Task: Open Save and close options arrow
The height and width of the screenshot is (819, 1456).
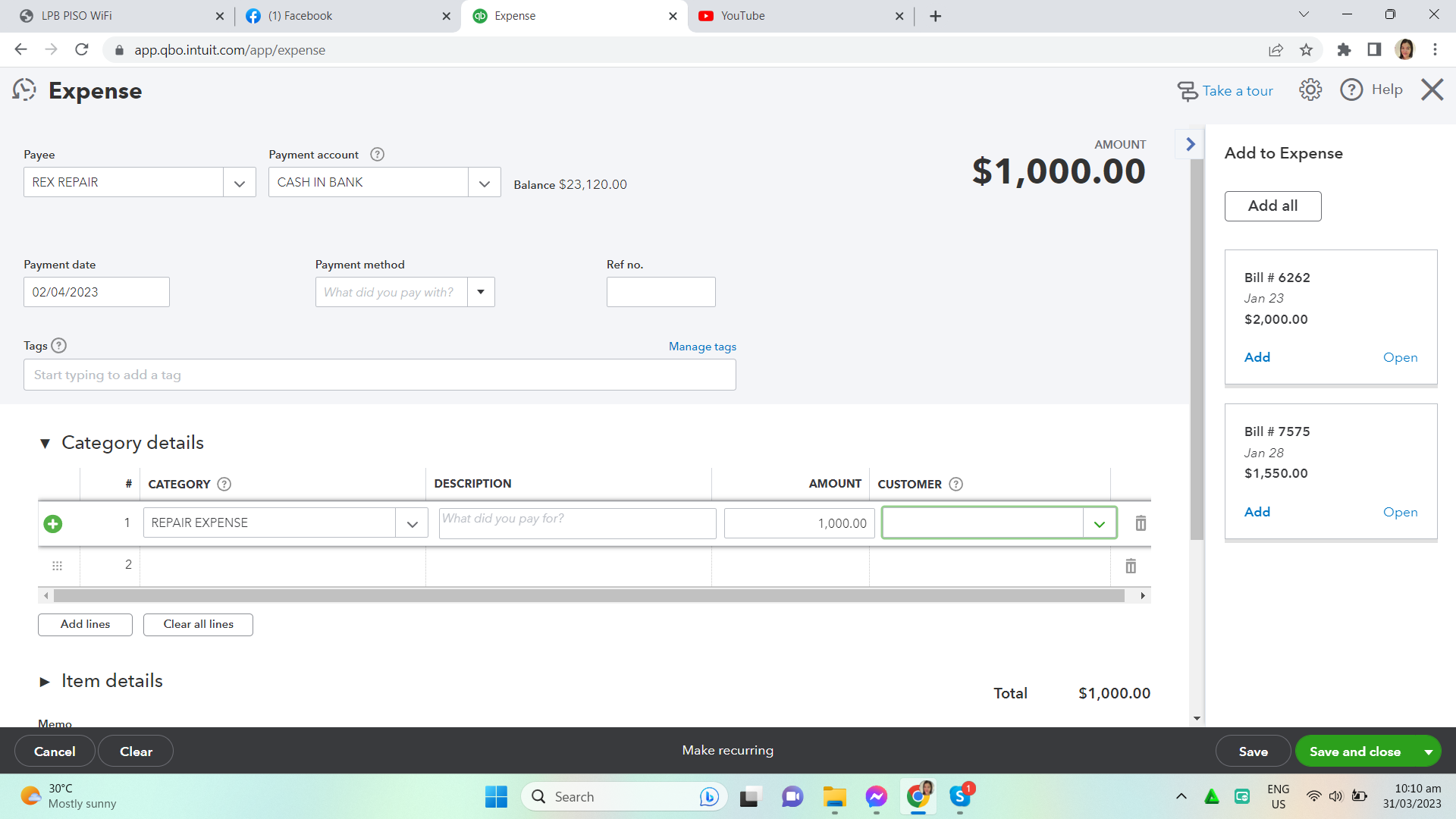Action: [1428, 752]
